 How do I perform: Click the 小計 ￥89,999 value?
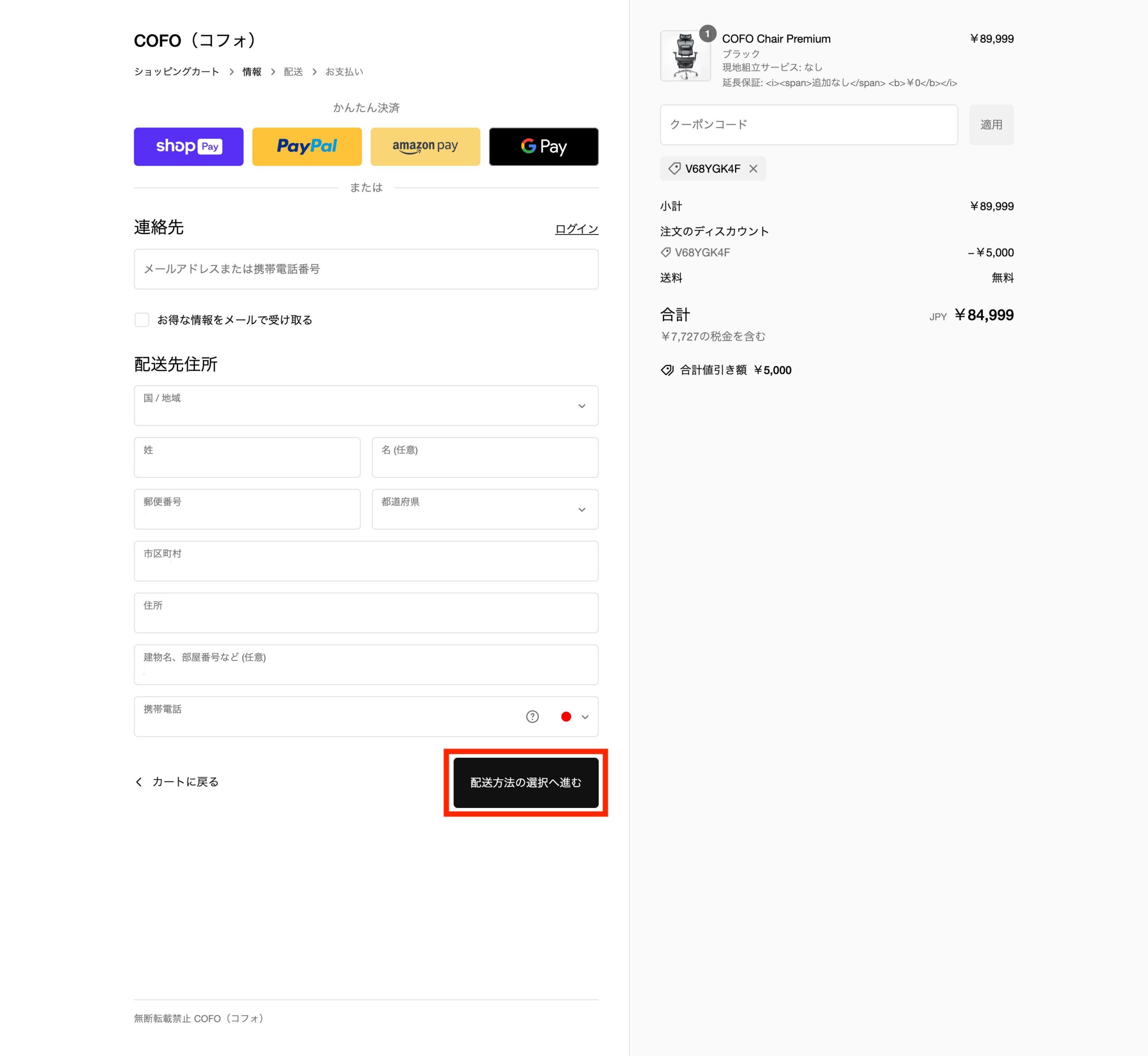point(991,206)
